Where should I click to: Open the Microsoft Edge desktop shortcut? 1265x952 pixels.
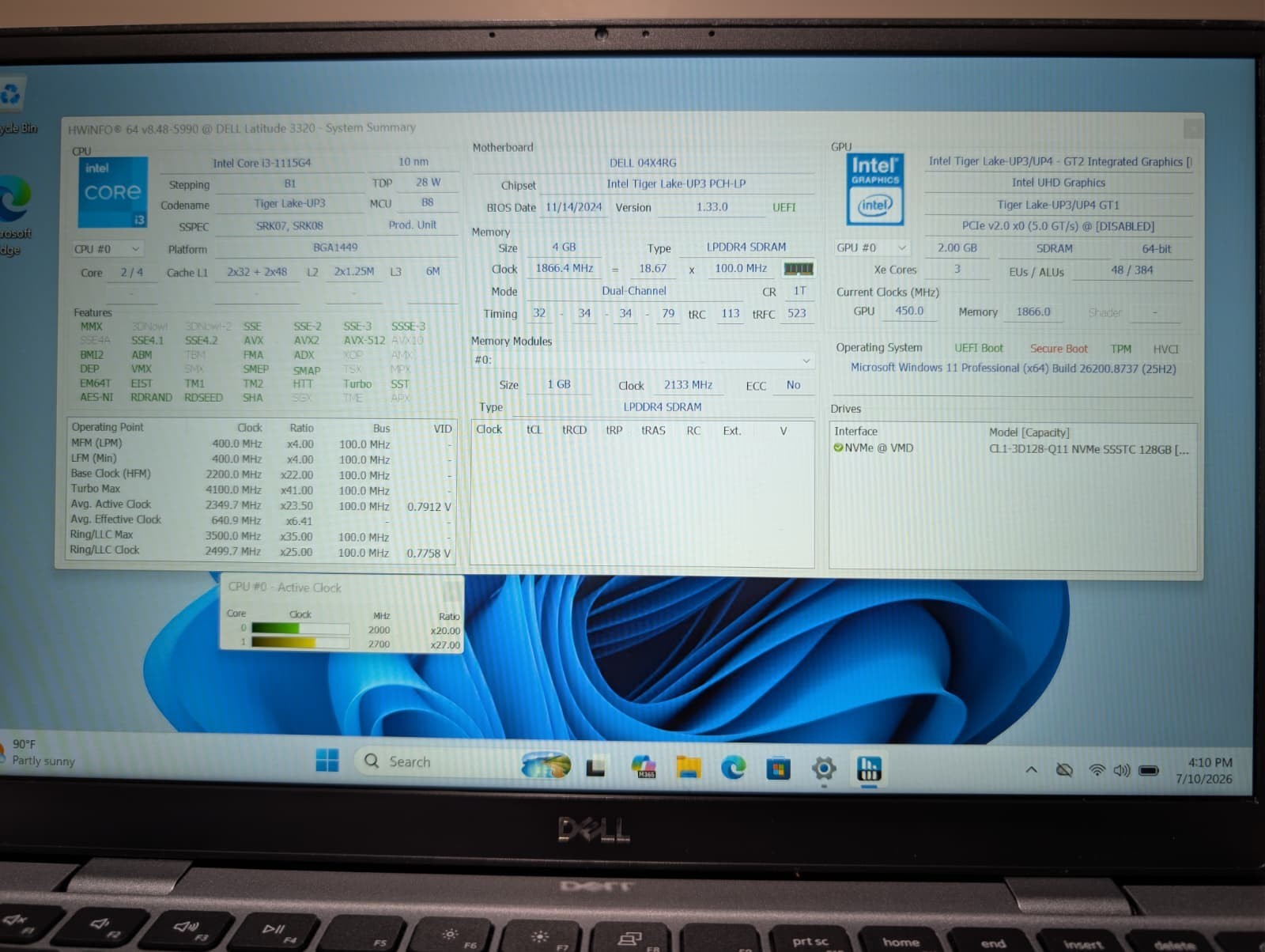[14, 213]
